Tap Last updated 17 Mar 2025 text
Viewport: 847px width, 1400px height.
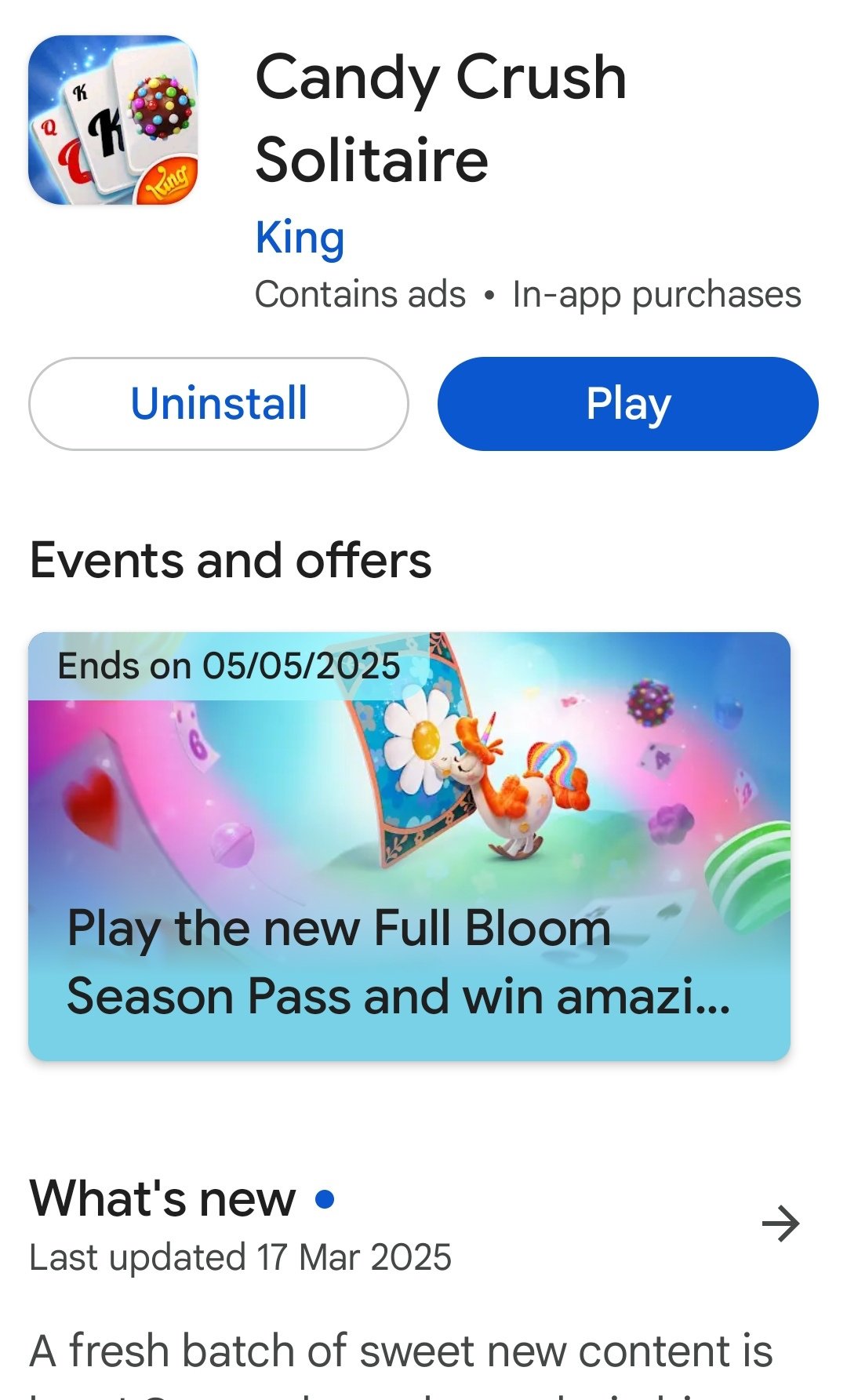pyautogui.click(x=241, y=1257)
